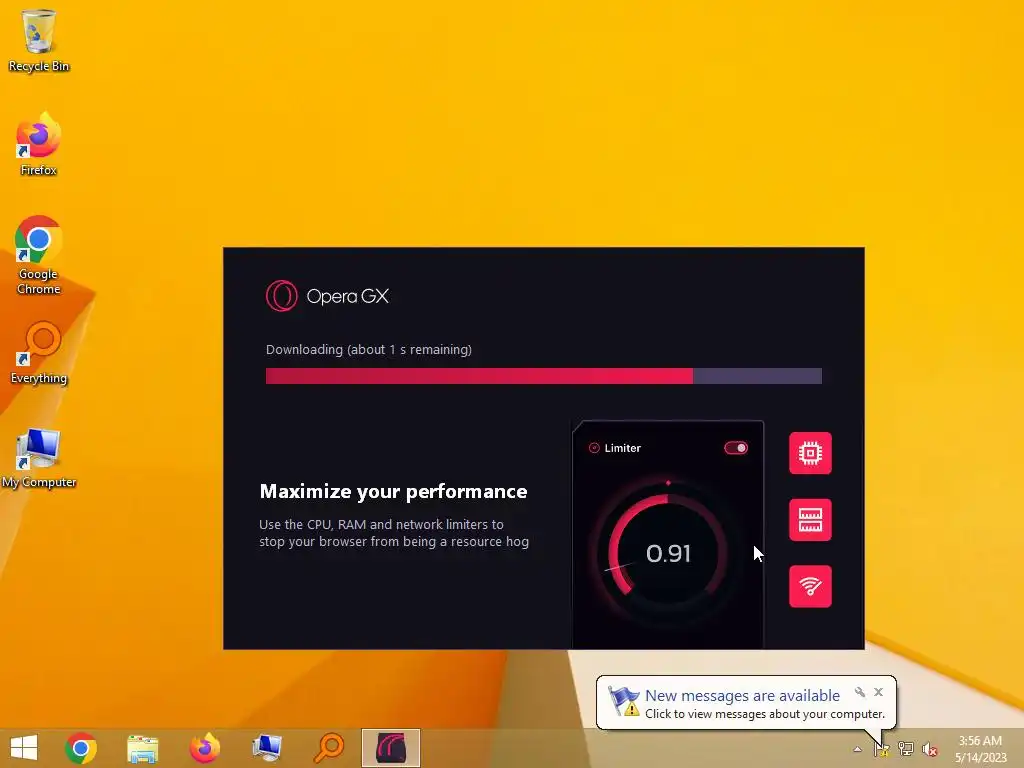1024x768 pixels.
Task: Click the 'Limiter' label in the panel
Action: (622, 448)
